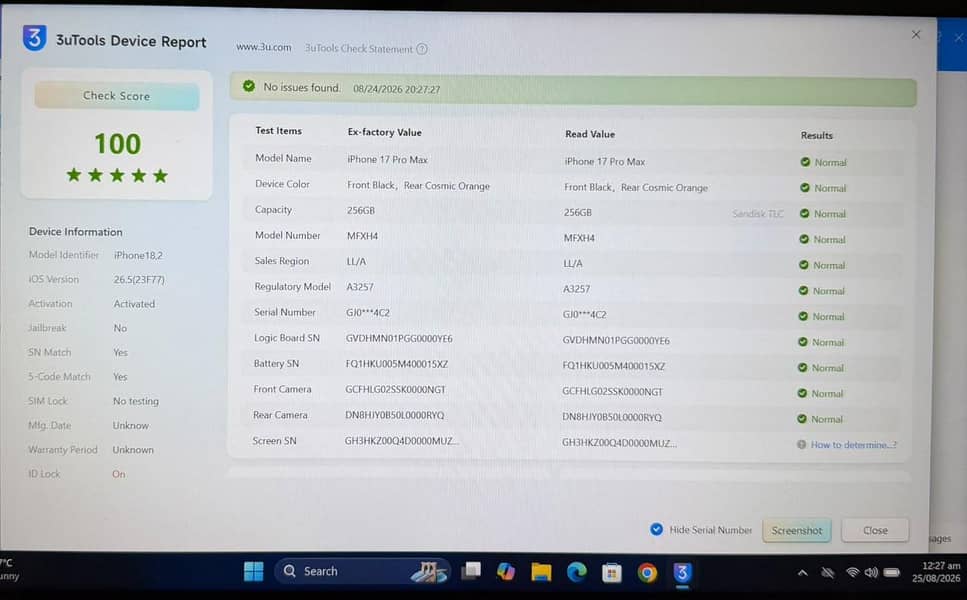
Task: Click the Normal check icon for Rear Camera
Action: point(801,419)
